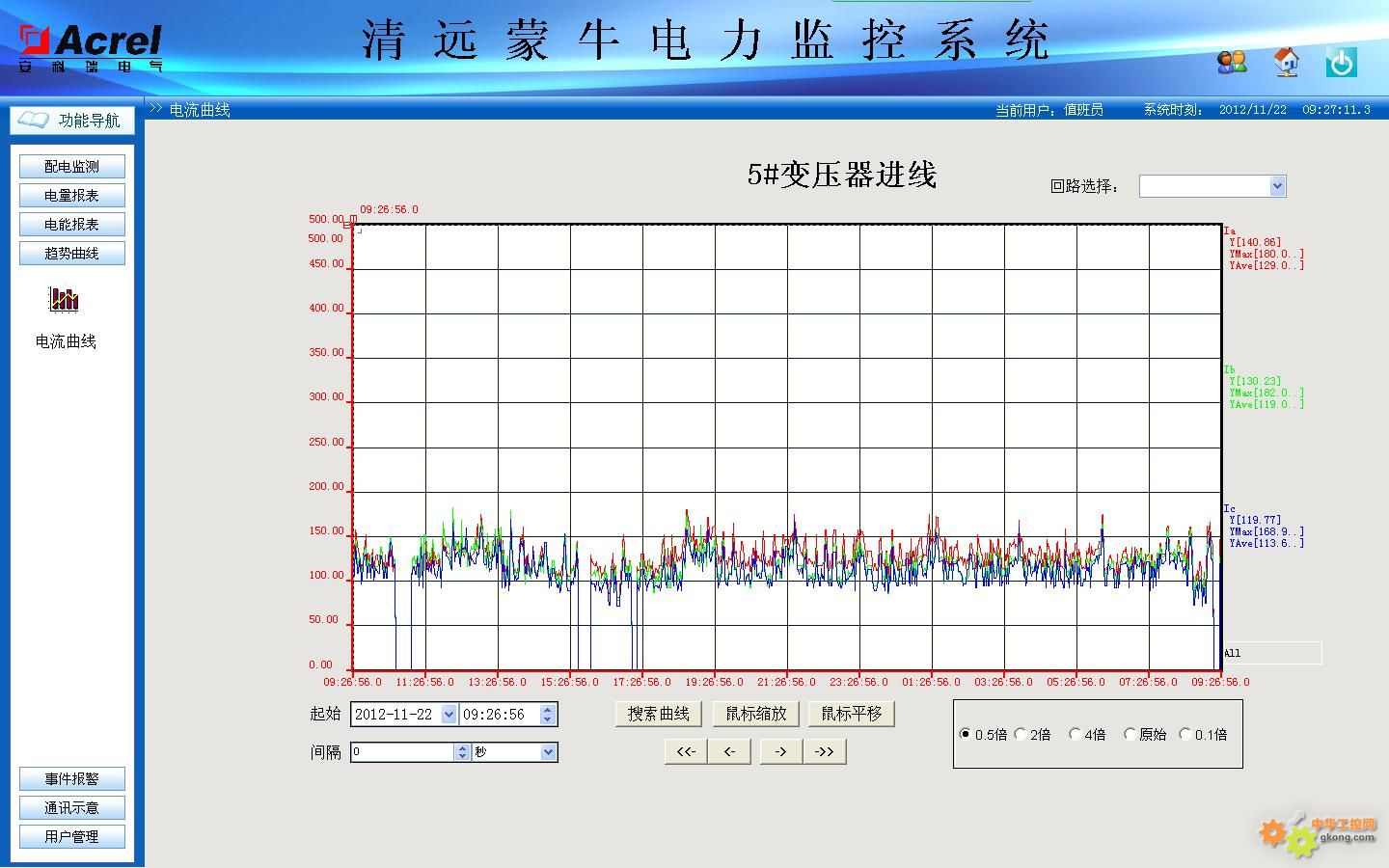This screenshot has height=868, width=1389.
Task: Open the 电流曲线 chart icon in sidebar
Action: click(64, 300)
